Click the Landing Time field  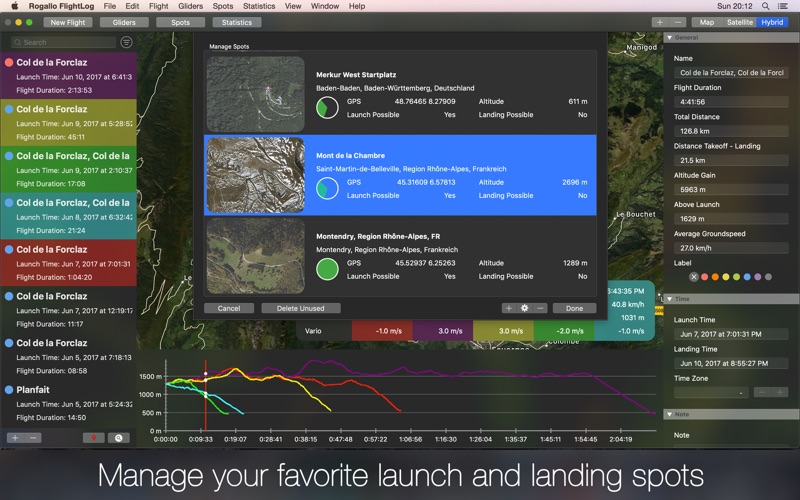[x=731, y=363]
